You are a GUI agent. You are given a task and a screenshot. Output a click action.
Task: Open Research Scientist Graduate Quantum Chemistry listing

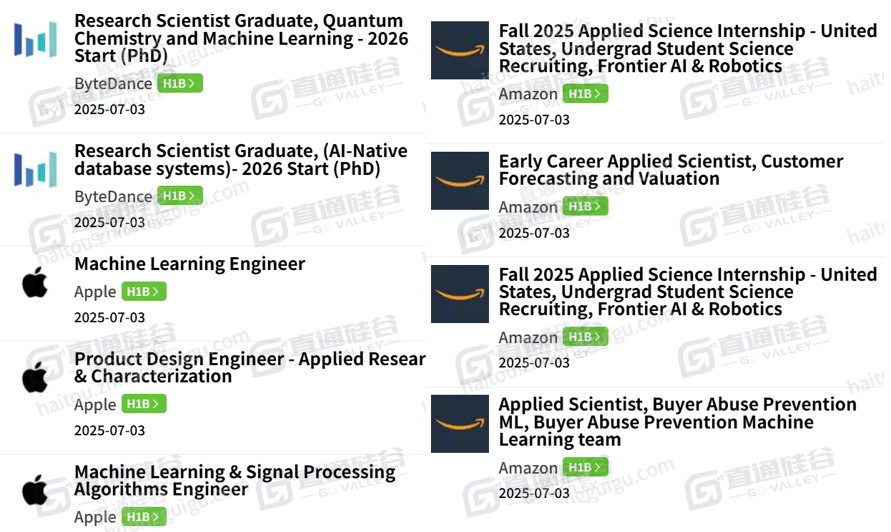(x=241, y=39)
